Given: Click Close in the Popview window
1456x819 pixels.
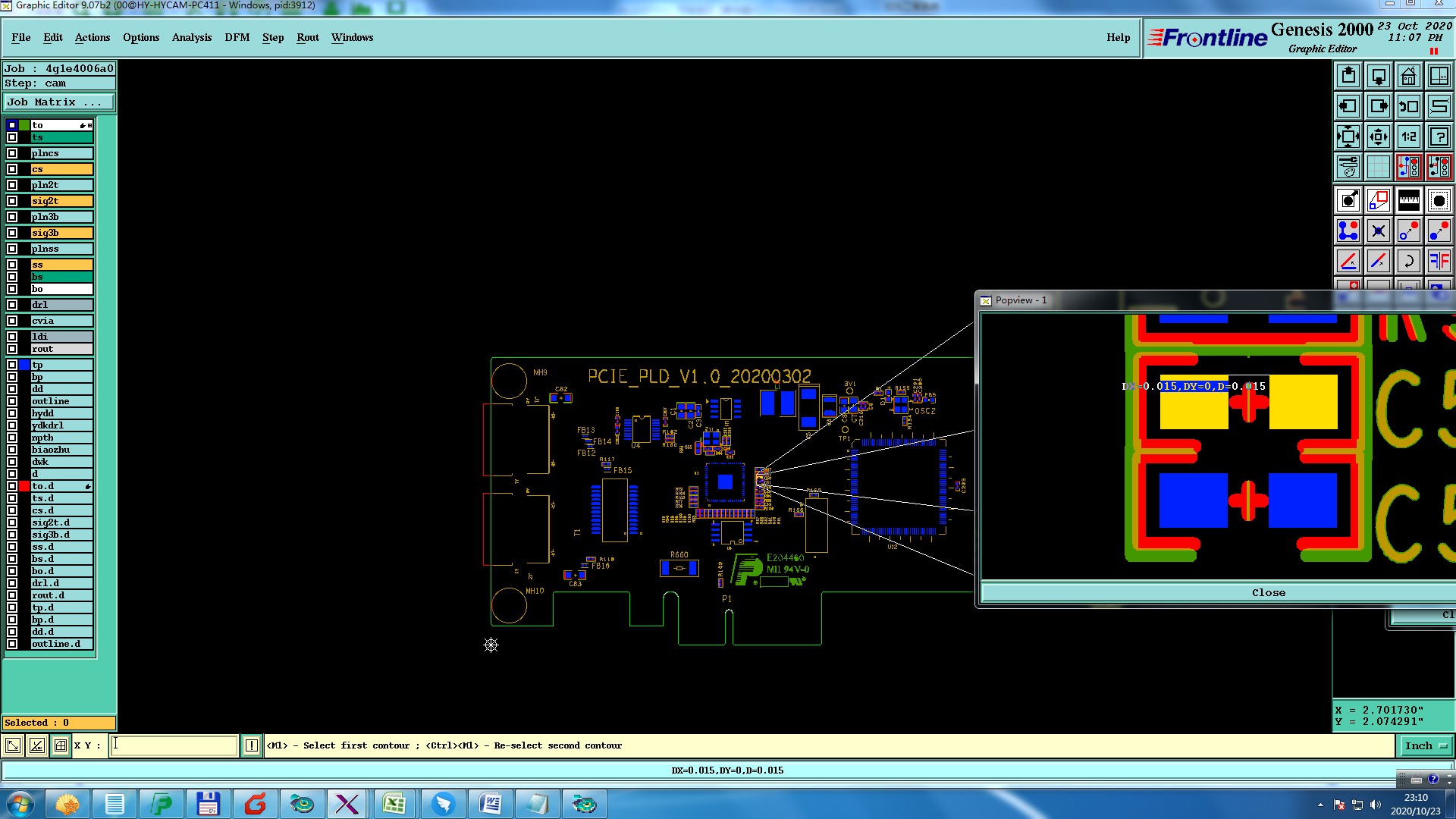Looking at the screenshot, I should (x=1268, y=593).
